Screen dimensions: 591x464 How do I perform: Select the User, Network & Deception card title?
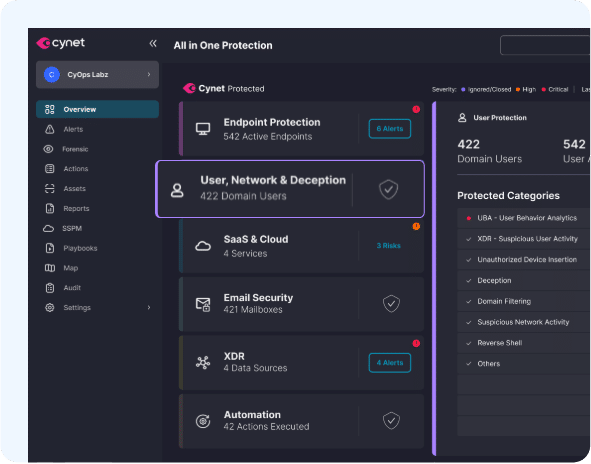coord(273,180)
